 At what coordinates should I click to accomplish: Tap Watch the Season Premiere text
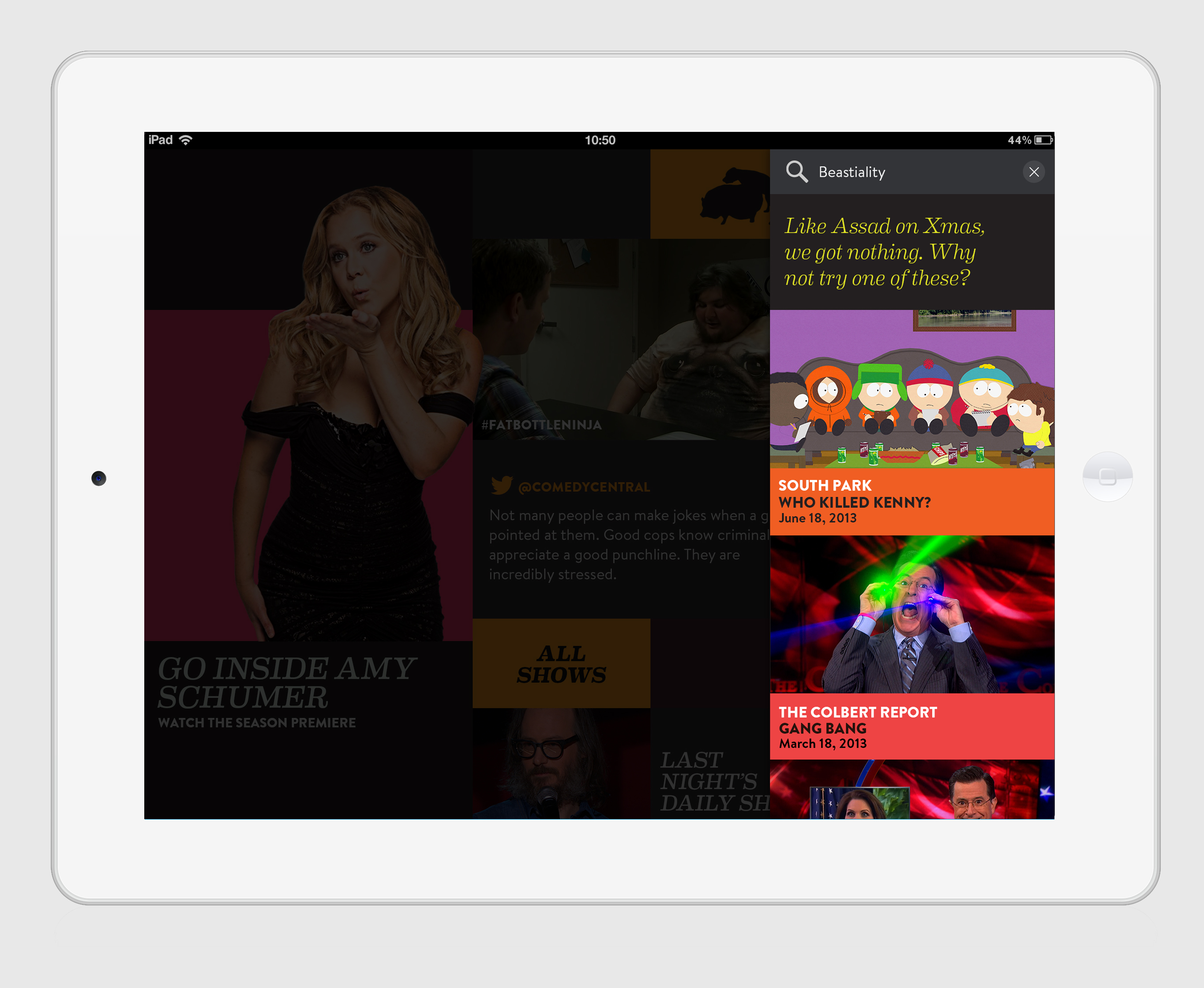pyautogui.click(x=257, y=723)
